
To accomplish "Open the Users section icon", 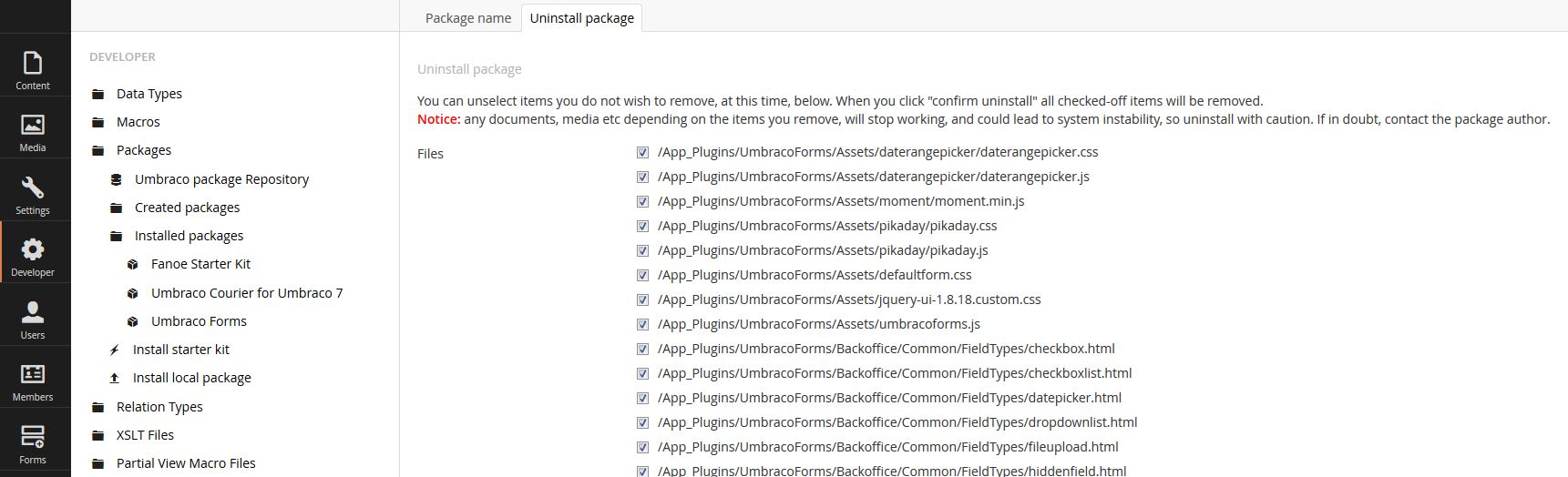I will point(33,312).
